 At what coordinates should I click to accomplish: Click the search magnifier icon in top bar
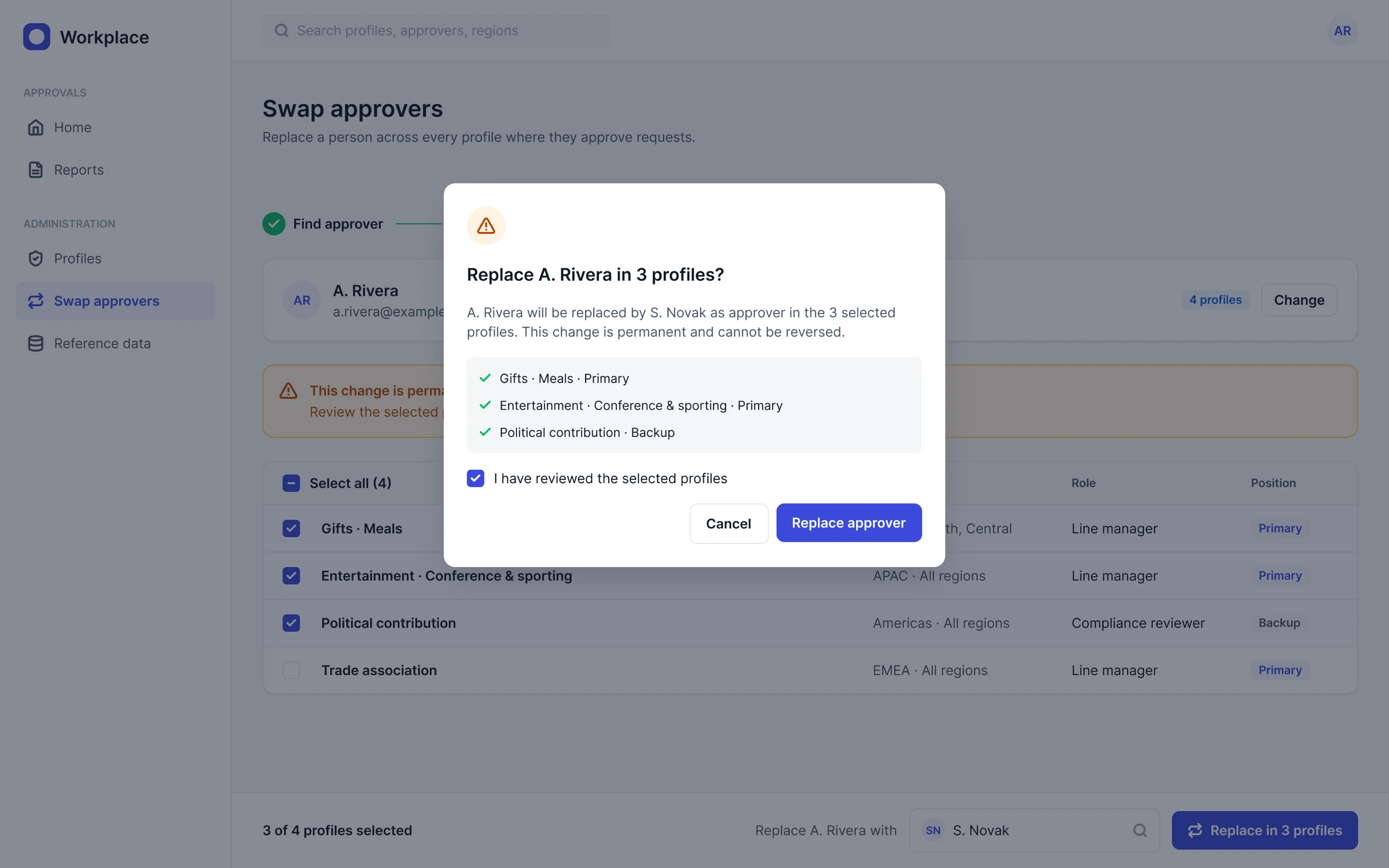click(281, 31)
